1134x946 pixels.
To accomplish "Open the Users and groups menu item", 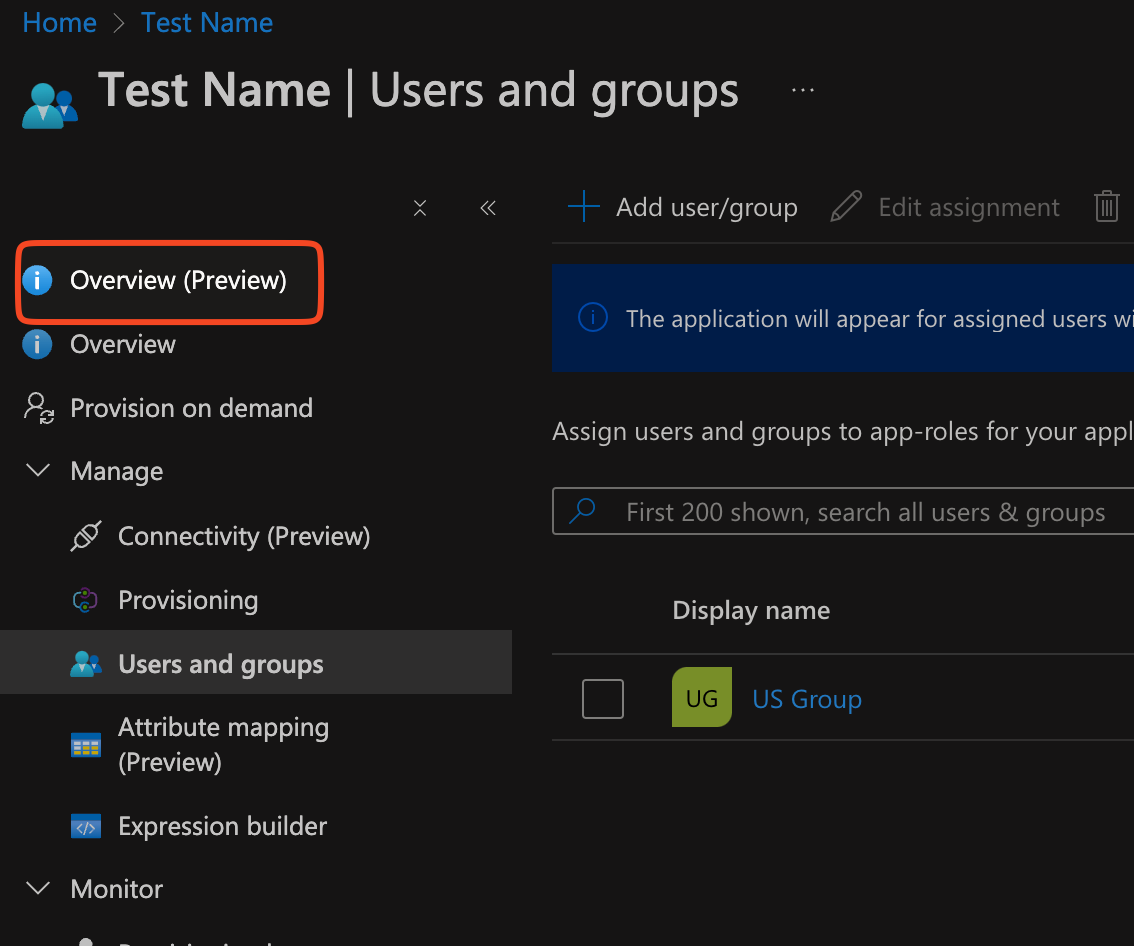I will coord(220,664).
